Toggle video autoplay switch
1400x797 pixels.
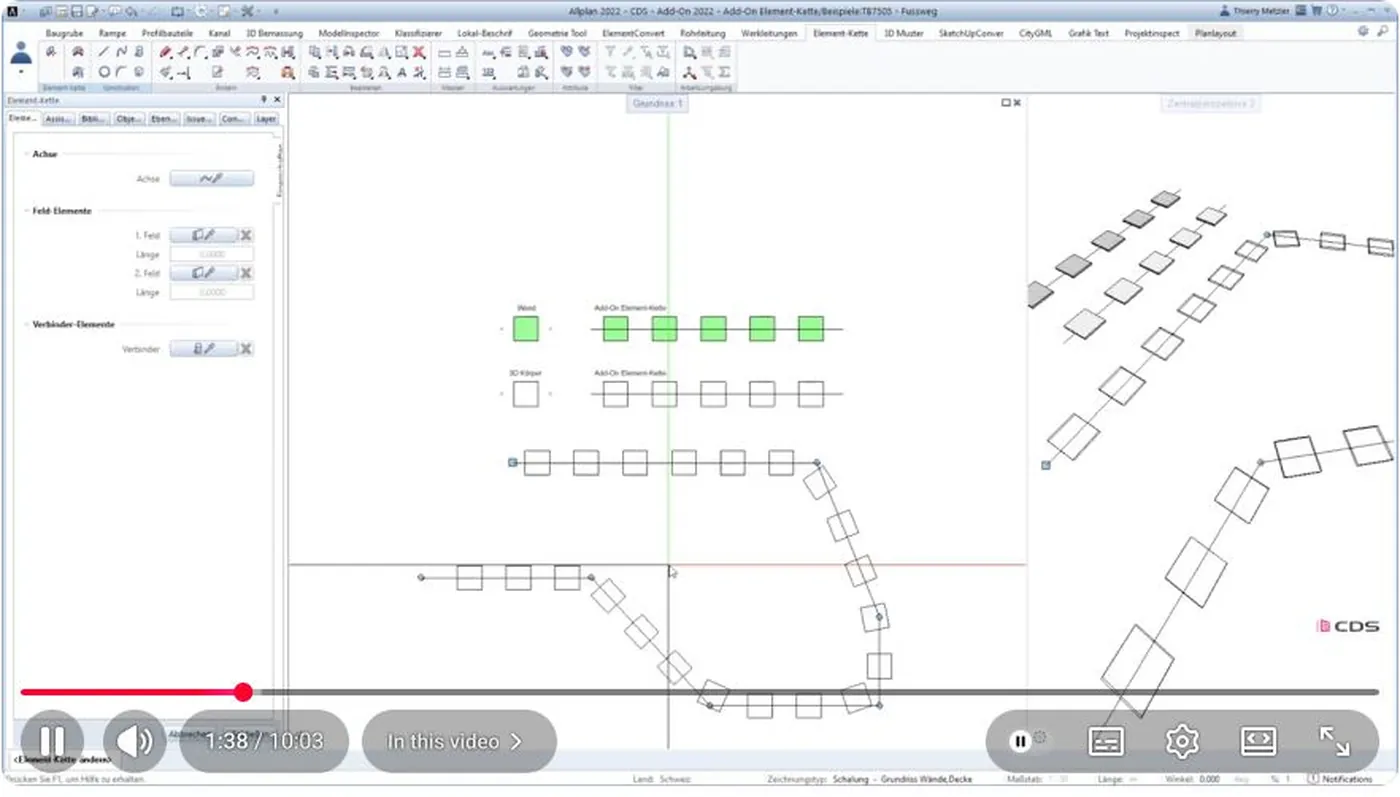click(x=1027, y=740)
